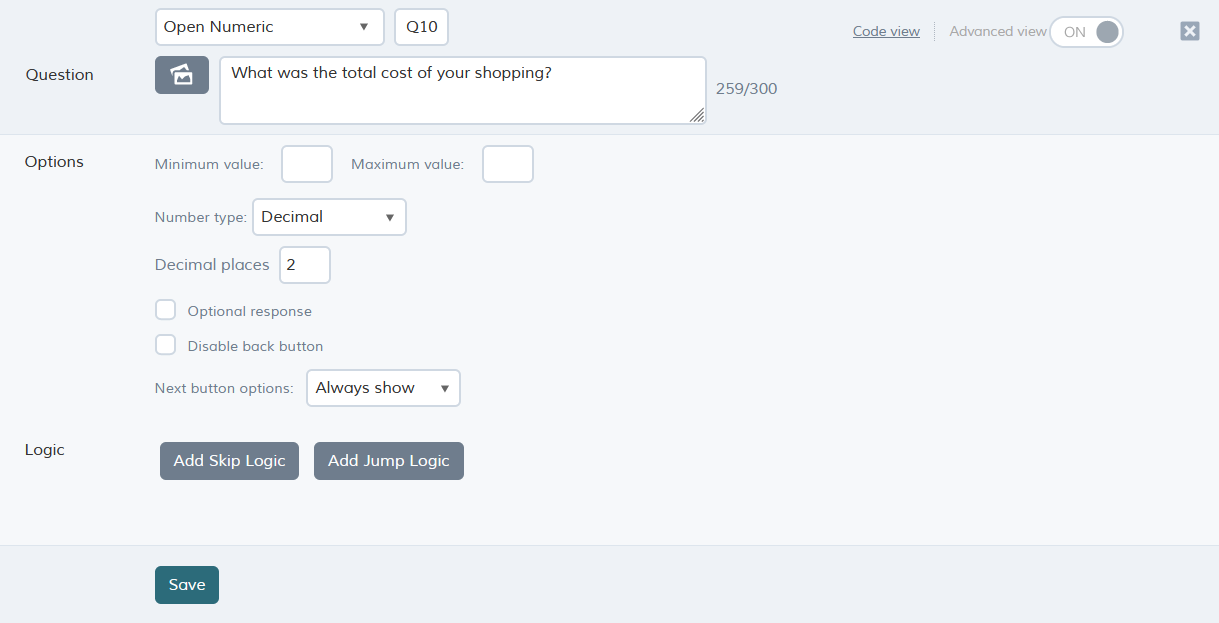
Task: Click the Maximum value input field
Action: pyautogui.click(x=508, y=164)
